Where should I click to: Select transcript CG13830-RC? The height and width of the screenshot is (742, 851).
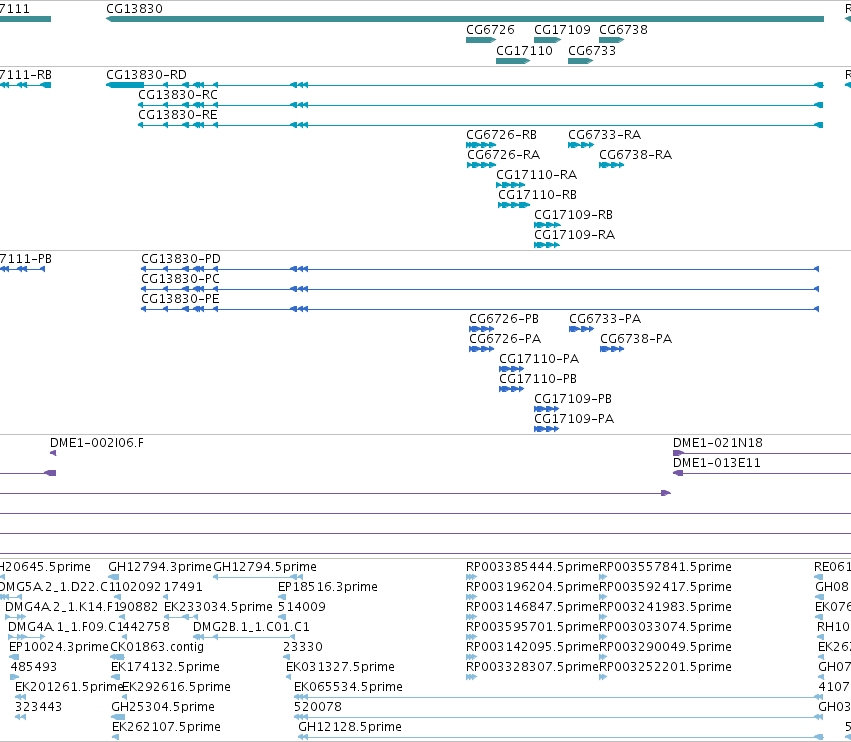click(480, 105)
